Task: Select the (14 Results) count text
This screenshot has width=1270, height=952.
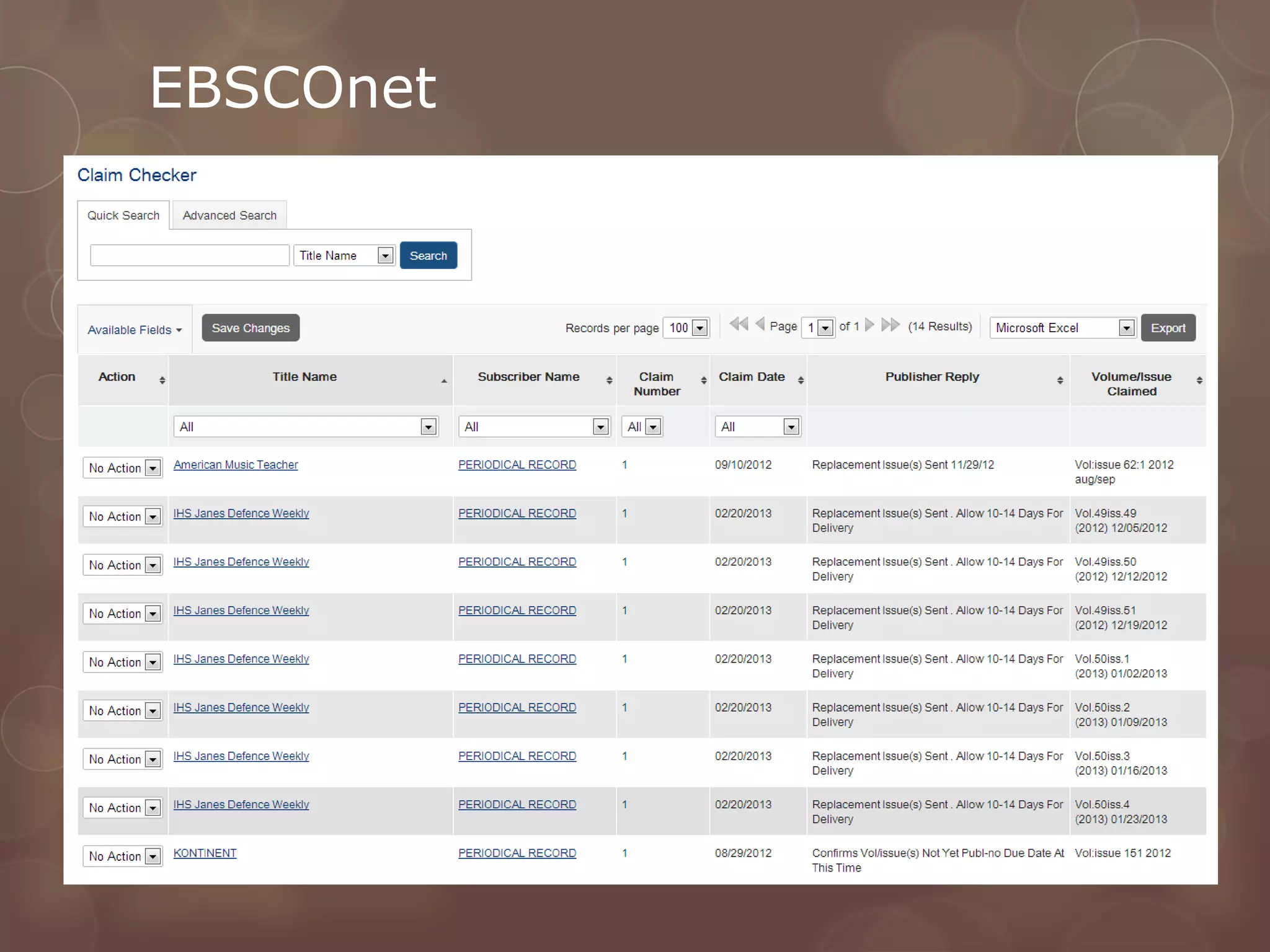Action: (x=940, y=326)
